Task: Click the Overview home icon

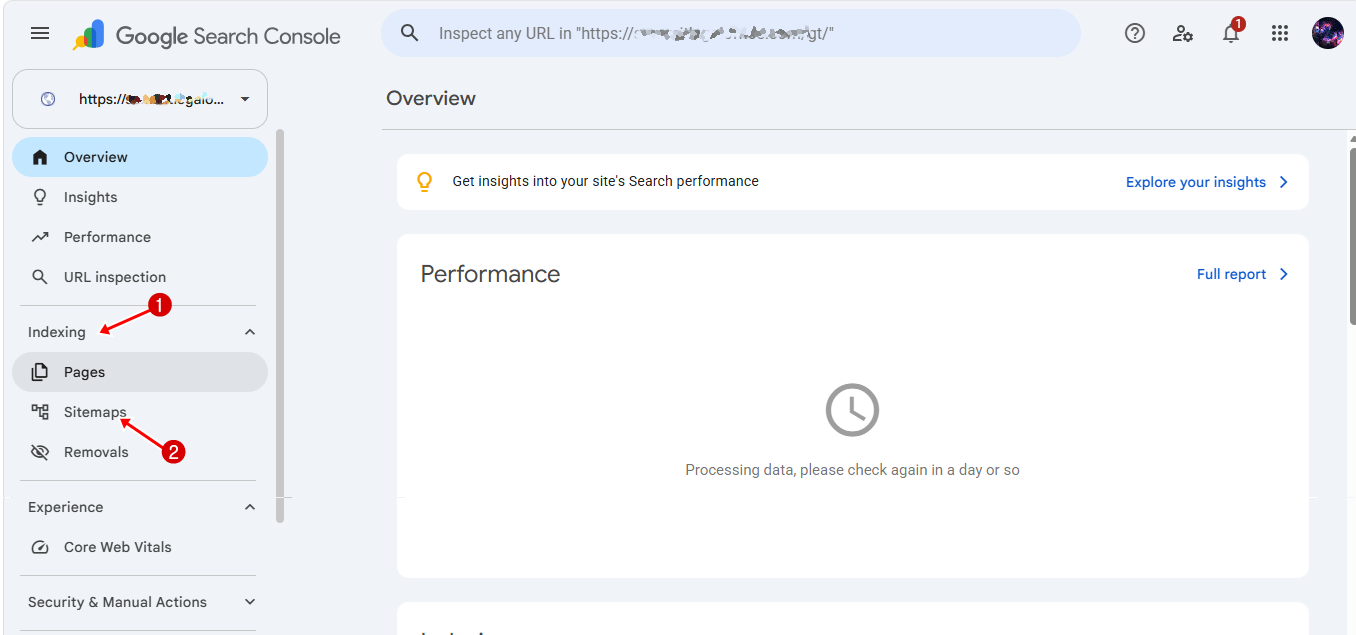Action: [40, 157]
